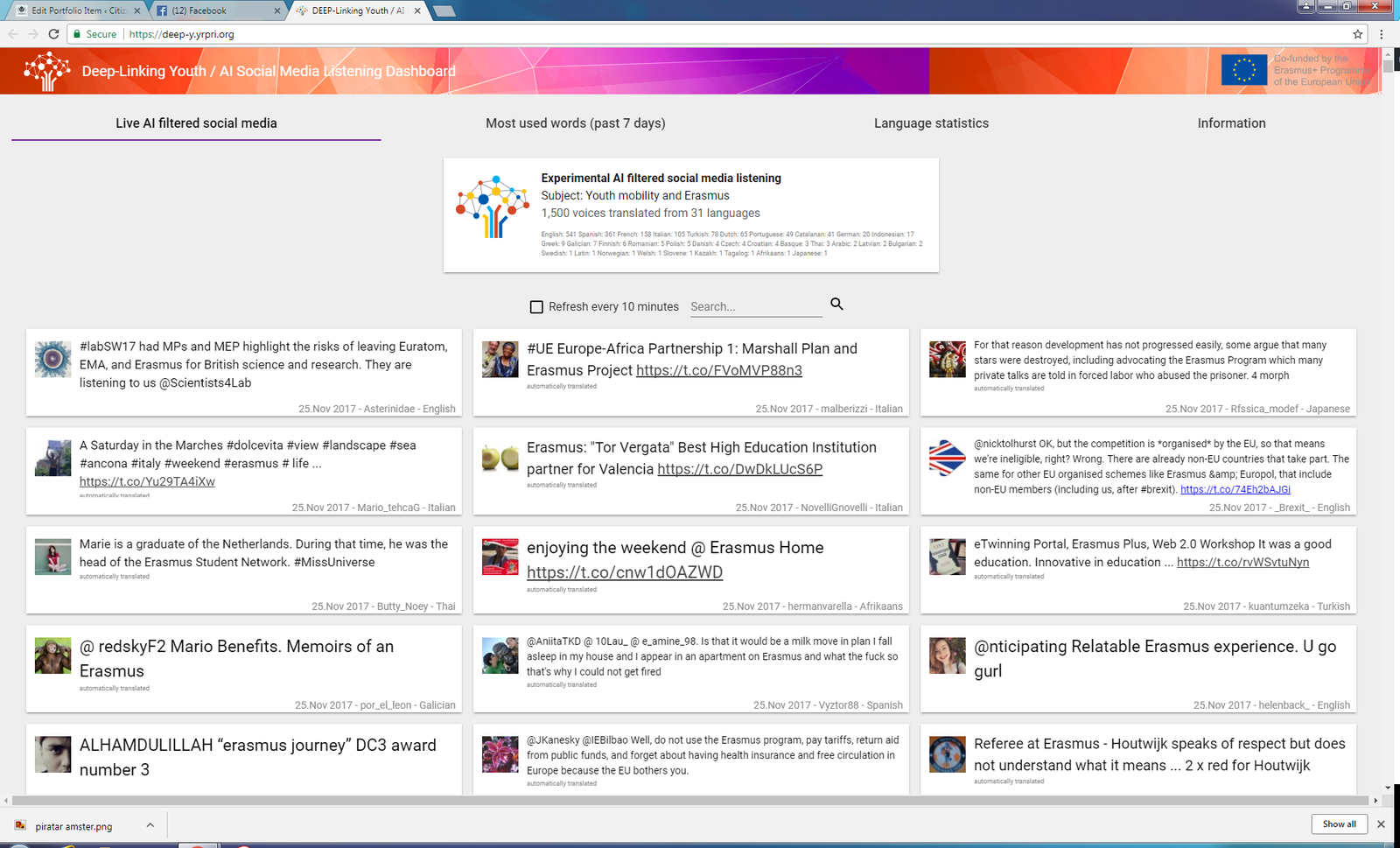Screen dimensions: 1400x848
Task: Click the search magnifier icon
Action: click(836, 305)
